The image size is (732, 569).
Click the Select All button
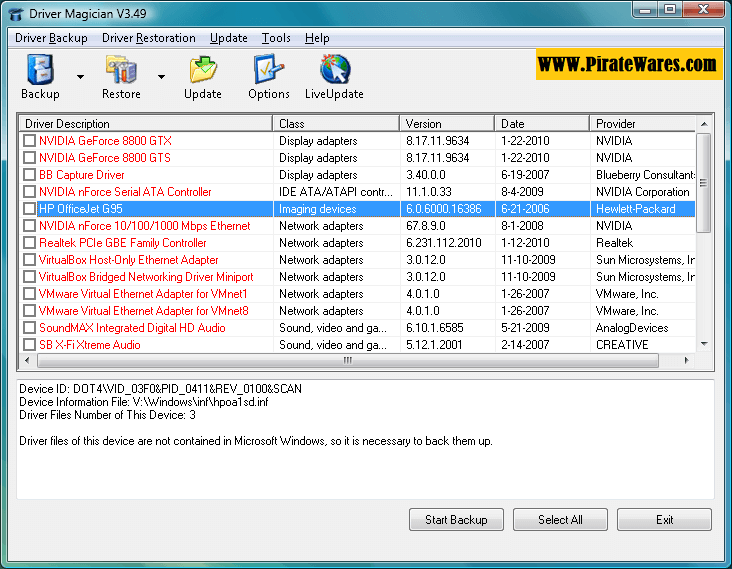[560, 520]
